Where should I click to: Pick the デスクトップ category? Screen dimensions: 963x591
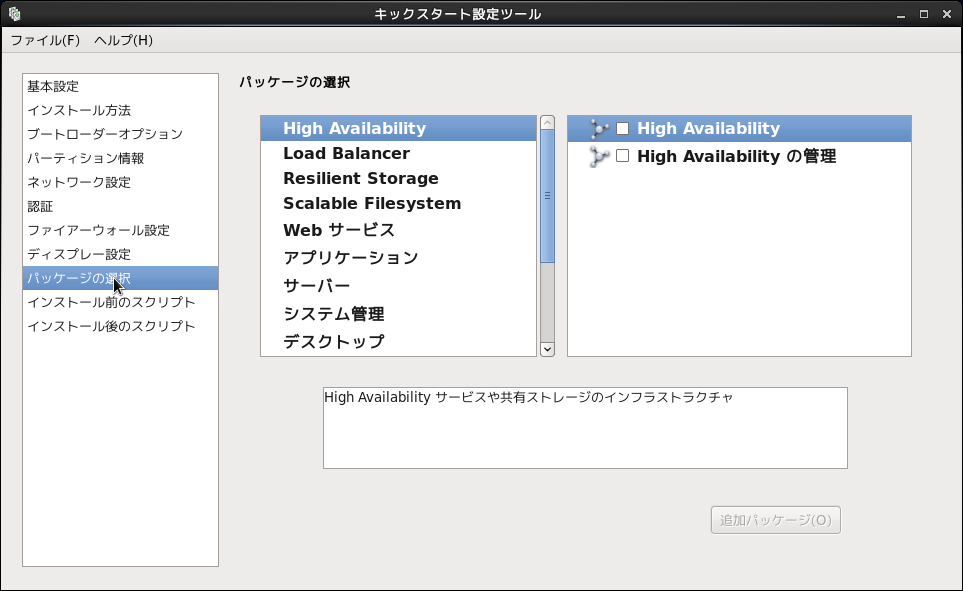coord(333,341)
